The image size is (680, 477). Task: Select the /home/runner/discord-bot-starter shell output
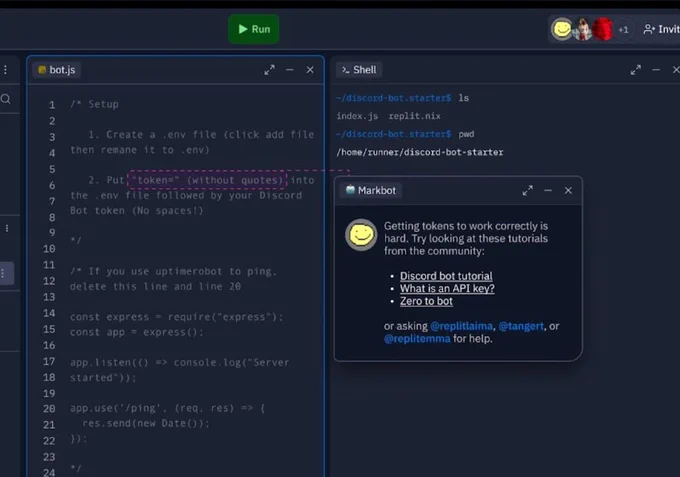[420, 152]
